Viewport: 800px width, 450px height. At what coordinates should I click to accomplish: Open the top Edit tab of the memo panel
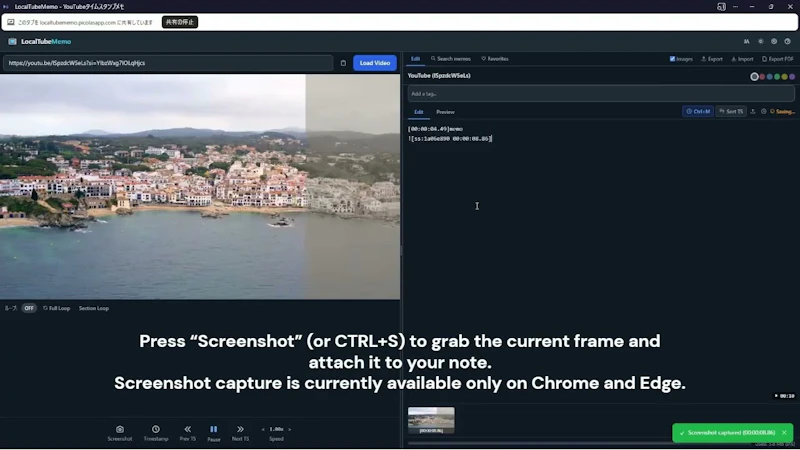(x=416, y=59)
